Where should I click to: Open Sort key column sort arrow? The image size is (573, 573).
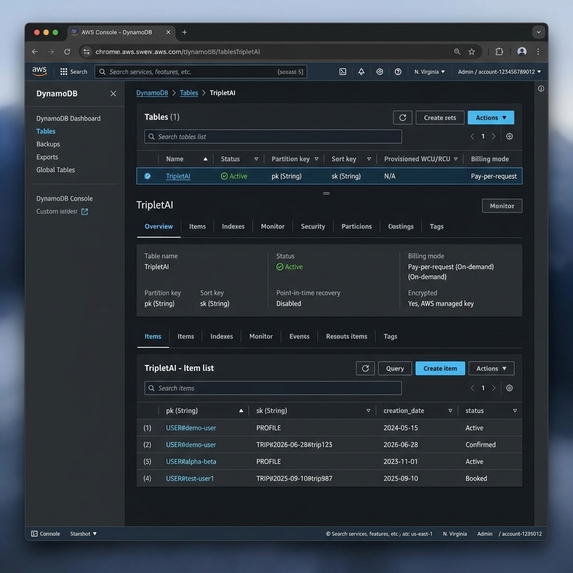[369, 159]
